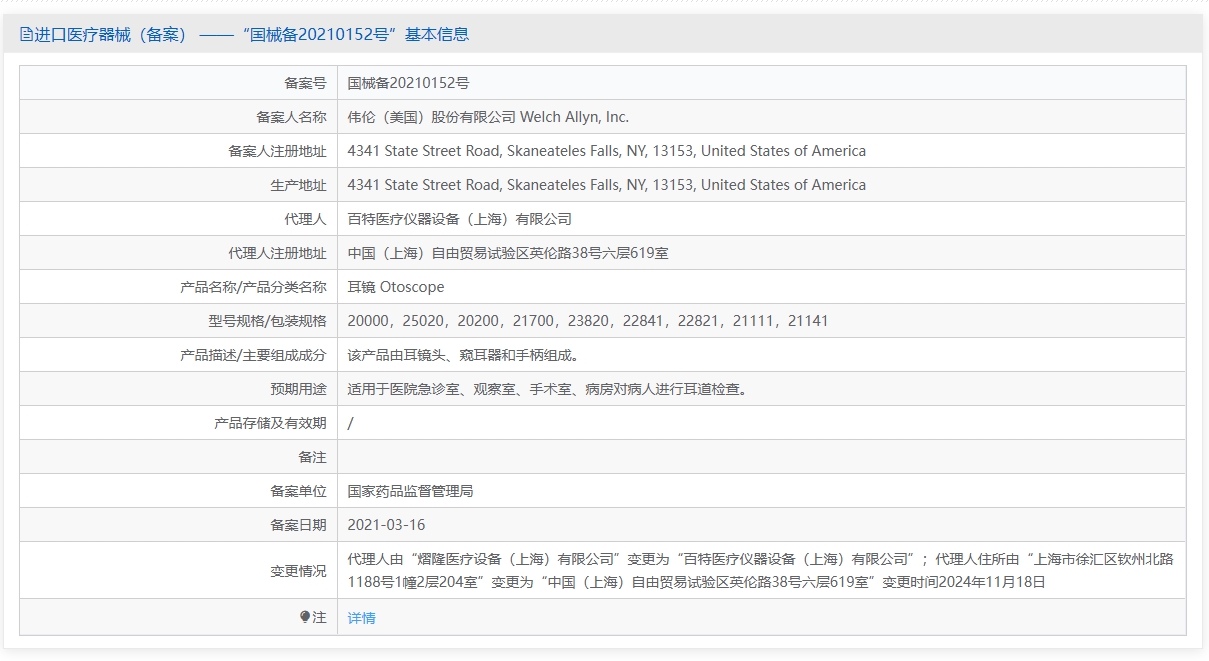Click the 变更情况 row label
The height and width of the screenshot is (661, 1209).
pos(298,571)
